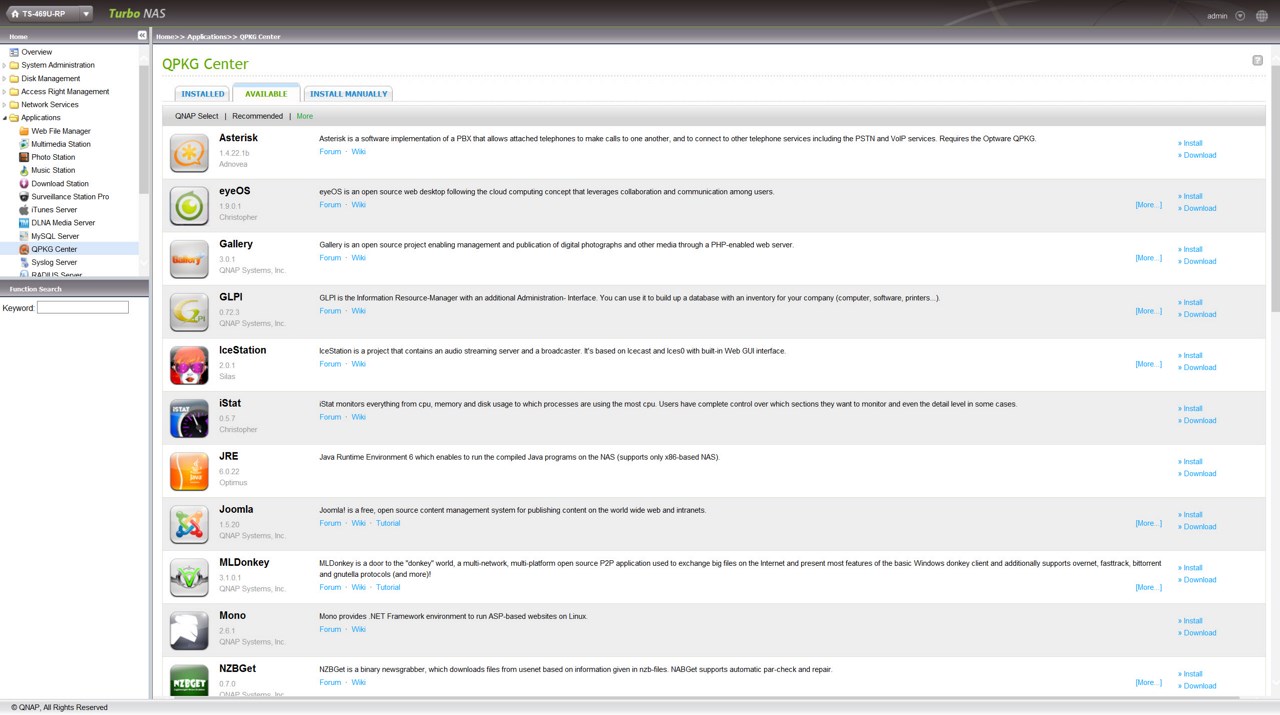Click the eyeOS app icon
Viewport: 1280px width, 715px height.
189,206
